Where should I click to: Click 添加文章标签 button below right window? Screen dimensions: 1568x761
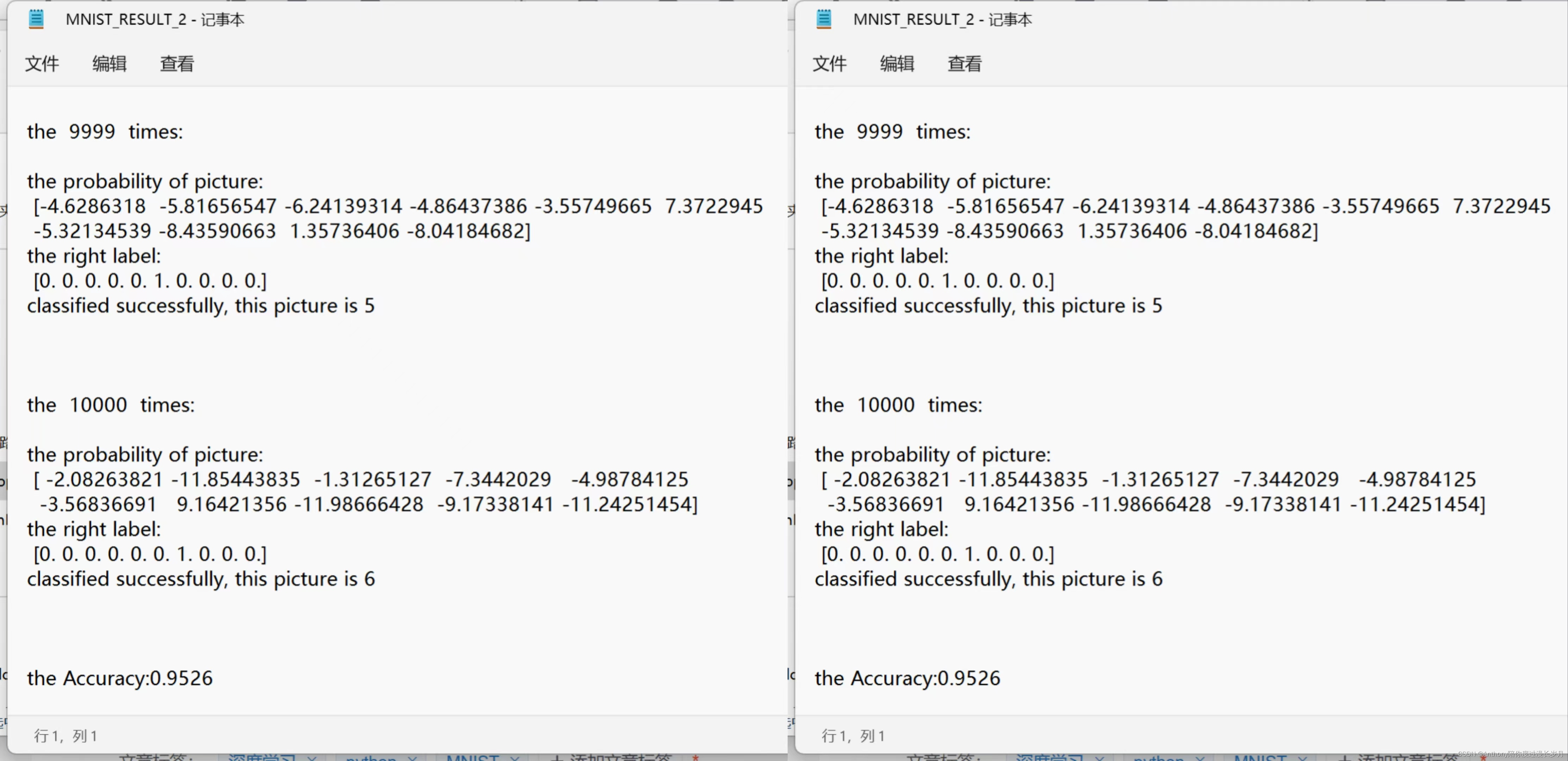(1399, 758)
